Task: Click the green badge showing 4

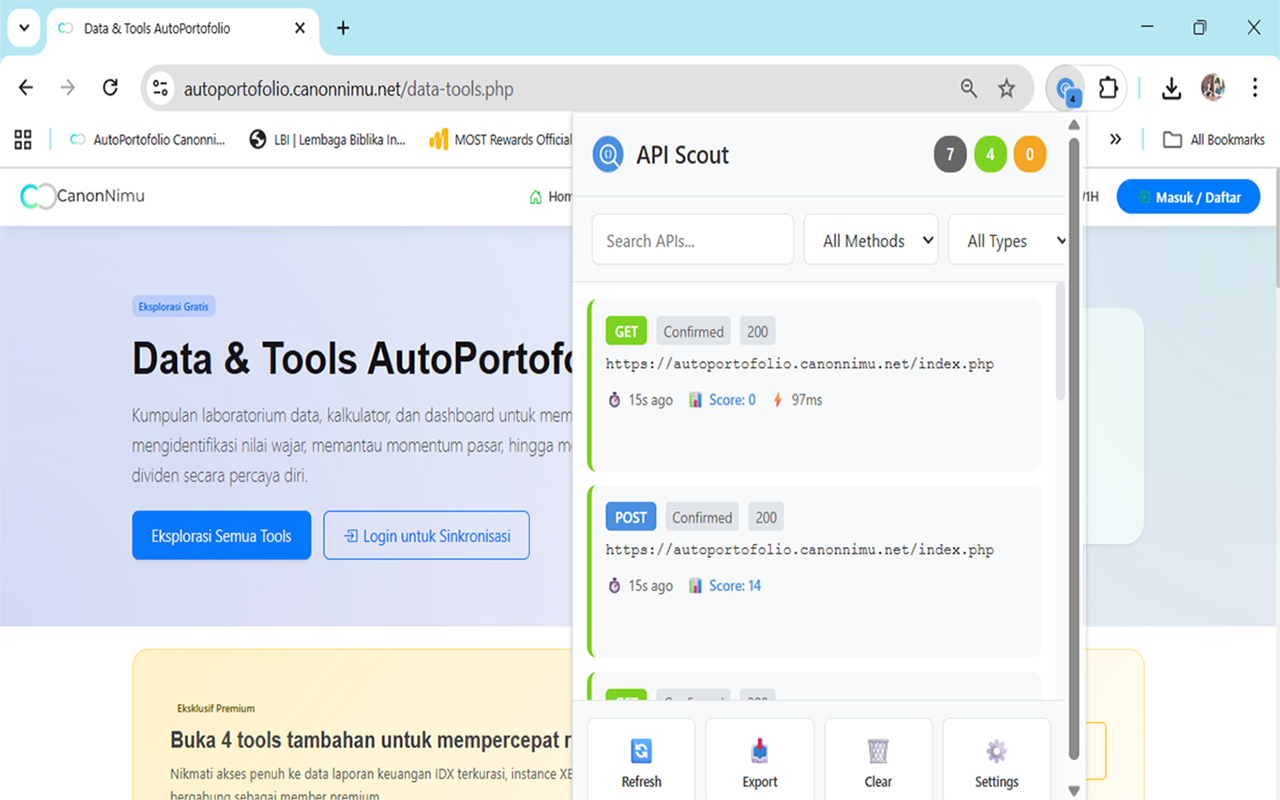Action: point(990,155)
